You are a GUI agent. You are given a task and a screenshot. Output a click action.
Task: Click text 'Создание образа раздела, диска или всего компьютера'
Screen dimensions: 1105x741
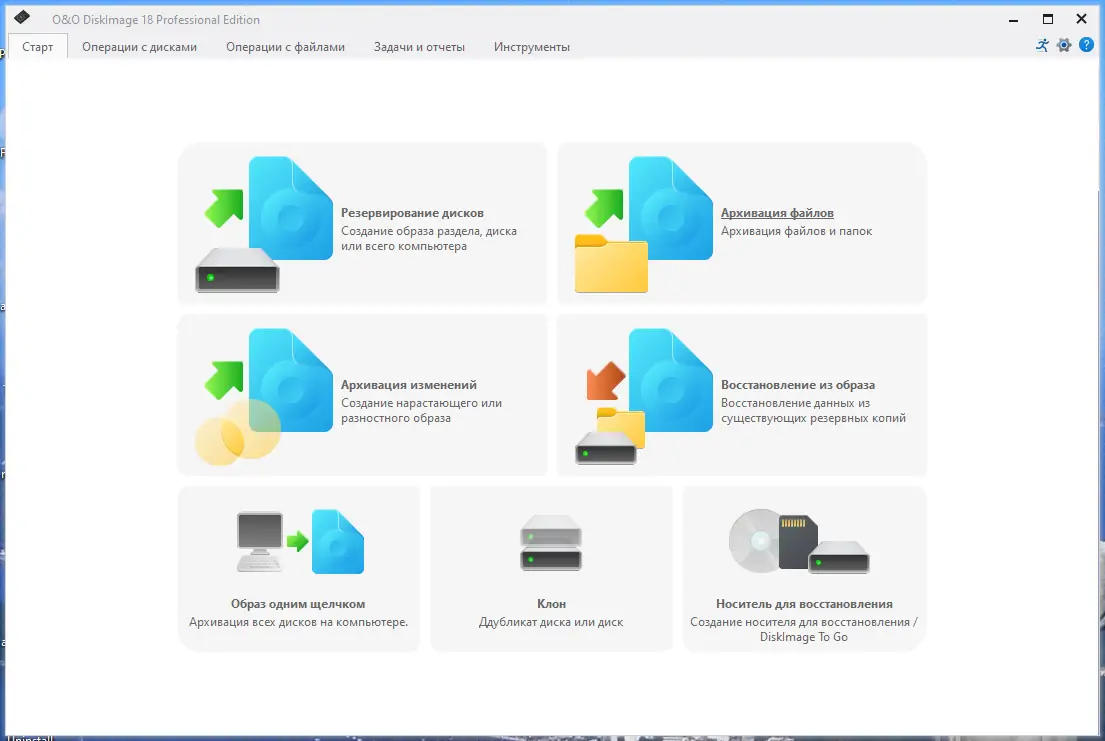click(429, 238)
